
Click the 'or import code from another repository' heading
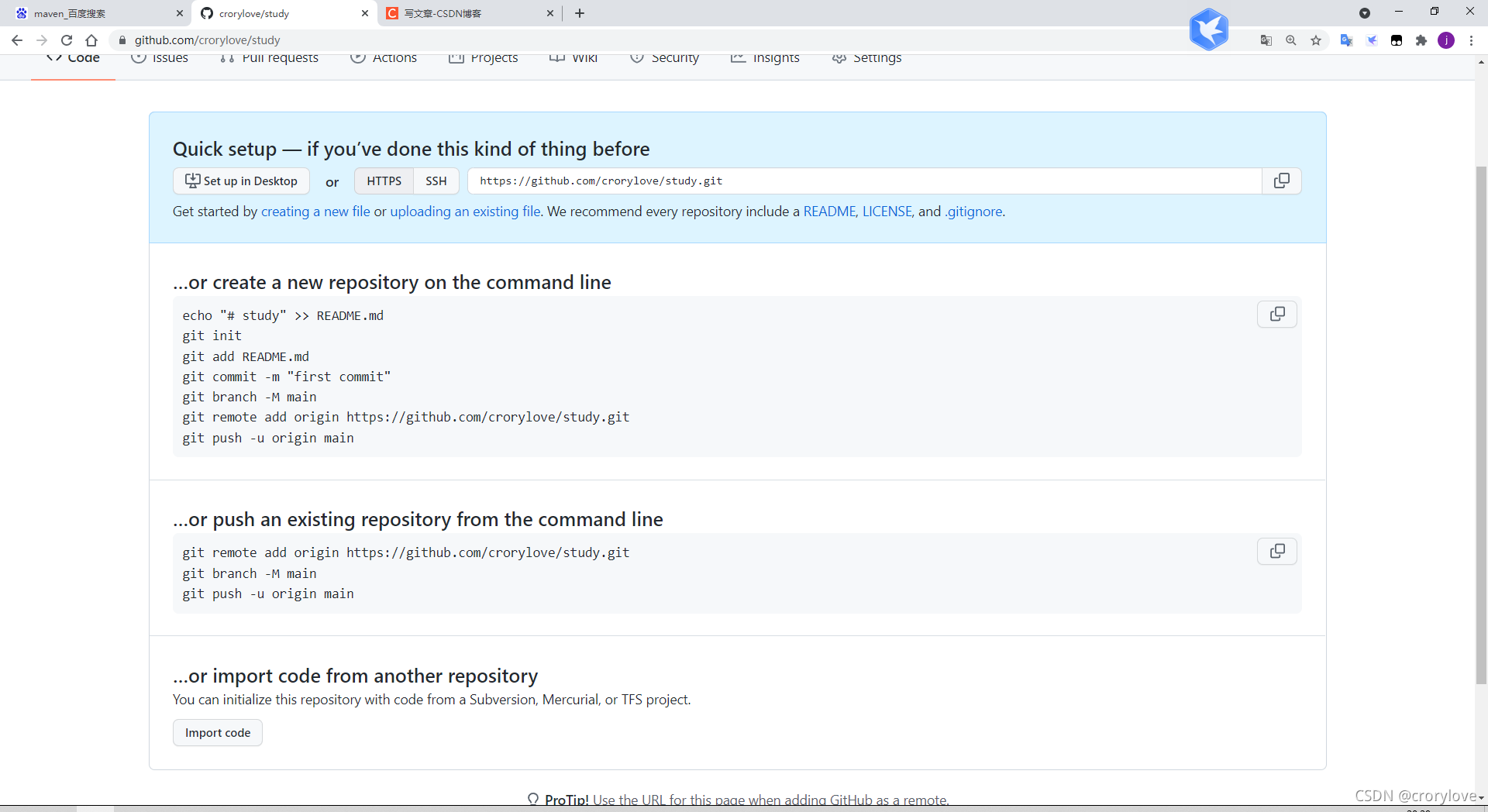click(355, 676)
